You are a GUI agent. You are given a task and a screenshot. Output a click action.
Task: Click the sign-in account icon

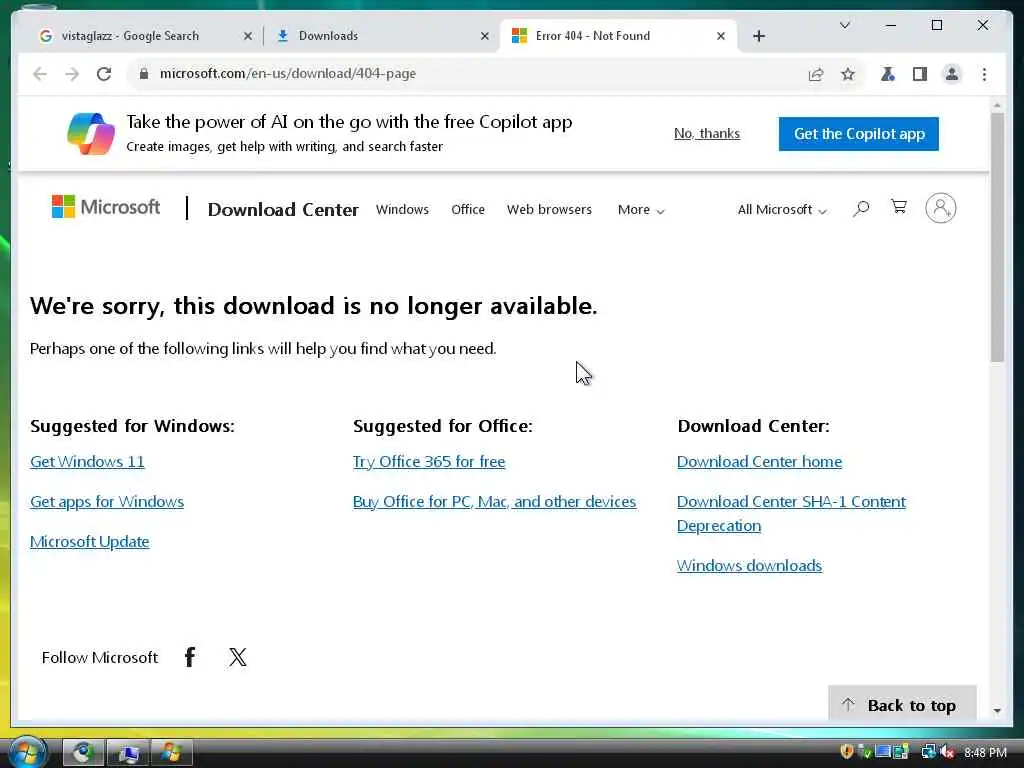[x=940, y=208]
